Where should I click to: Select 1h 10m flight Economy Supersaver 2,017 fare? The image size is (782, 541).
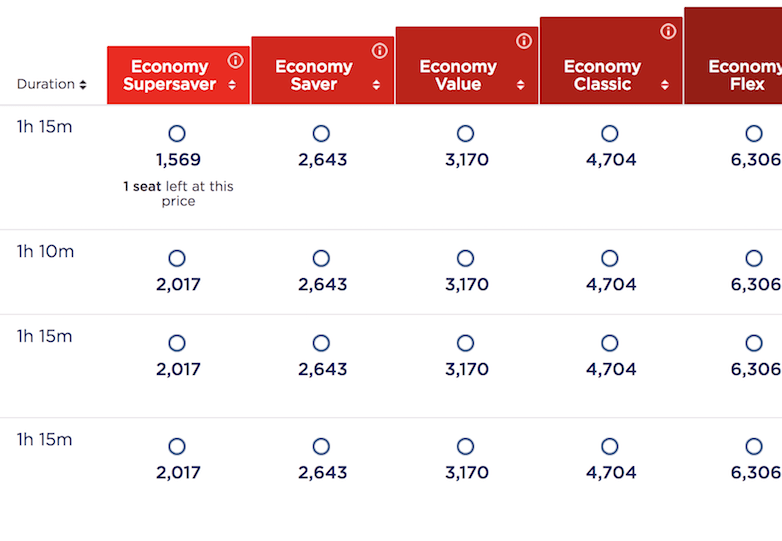[177, 259]
